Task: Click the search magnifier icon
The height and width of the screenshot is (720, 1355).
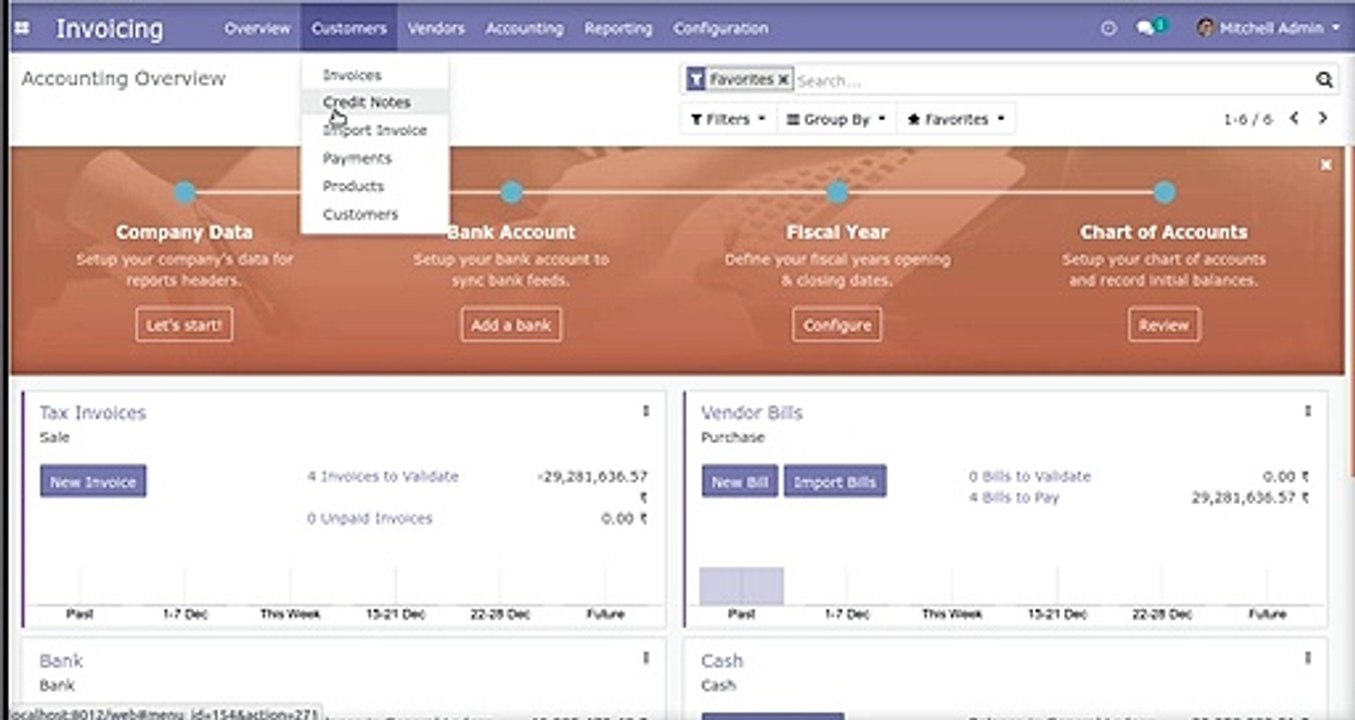Action: click(1324, 80)
